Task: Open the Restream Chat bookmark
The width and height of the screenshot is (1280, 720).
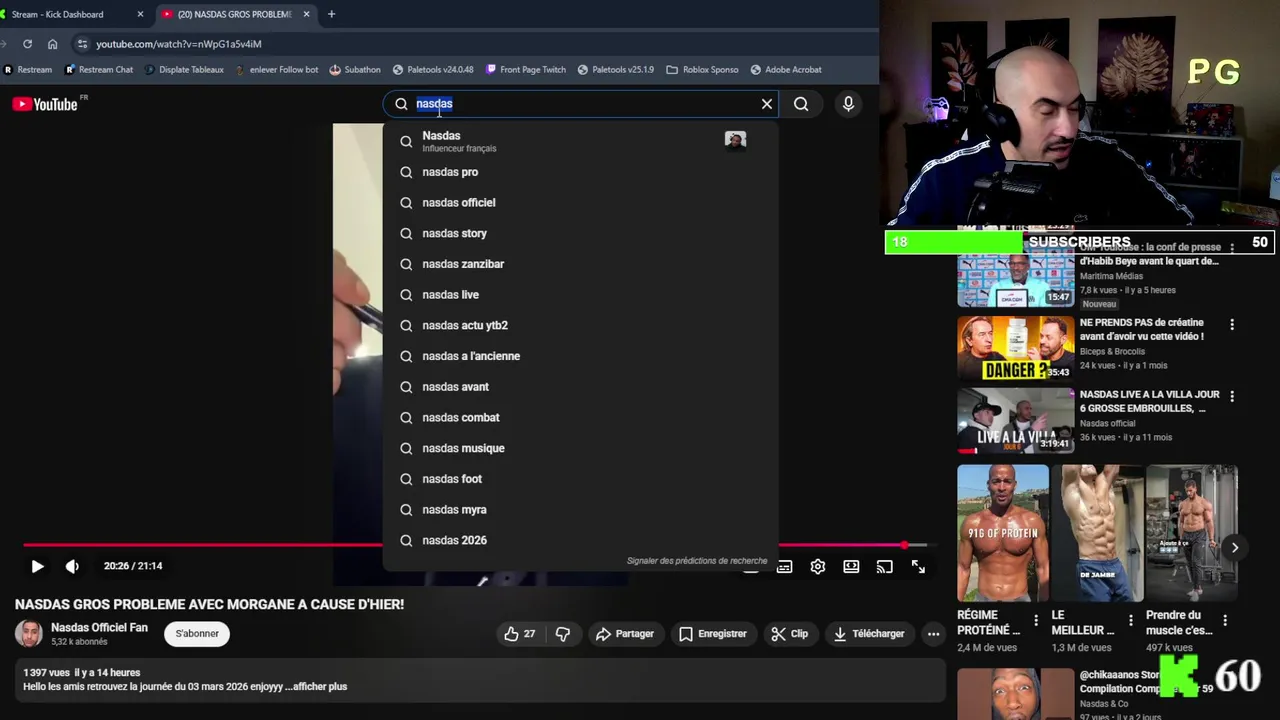Action: 99,70
